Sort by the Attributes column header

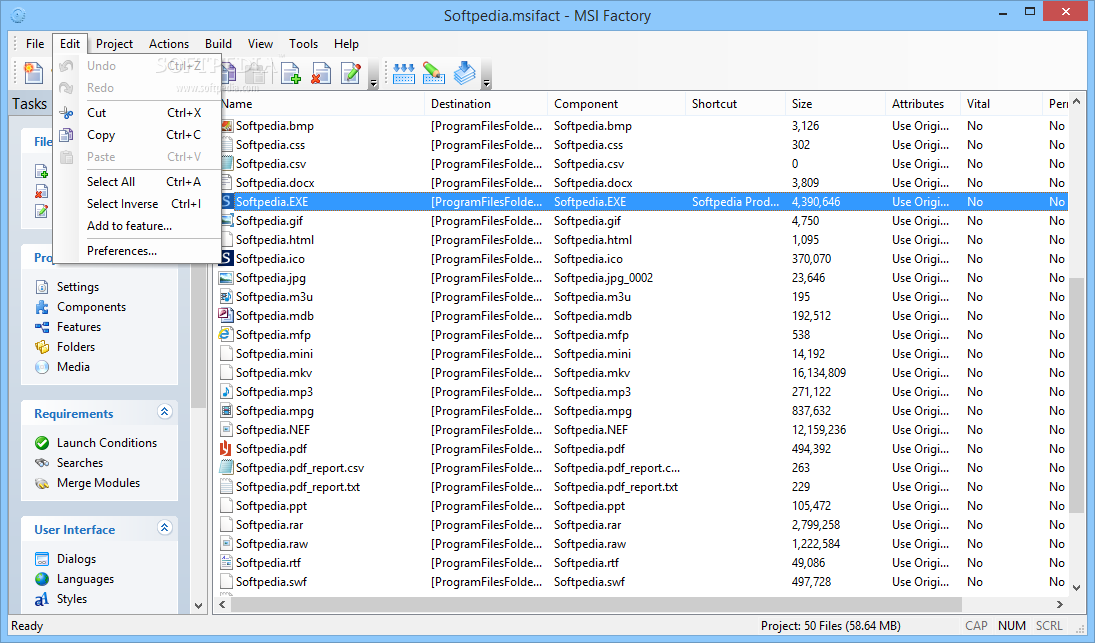pyautogui.click(x=923, y=103)
